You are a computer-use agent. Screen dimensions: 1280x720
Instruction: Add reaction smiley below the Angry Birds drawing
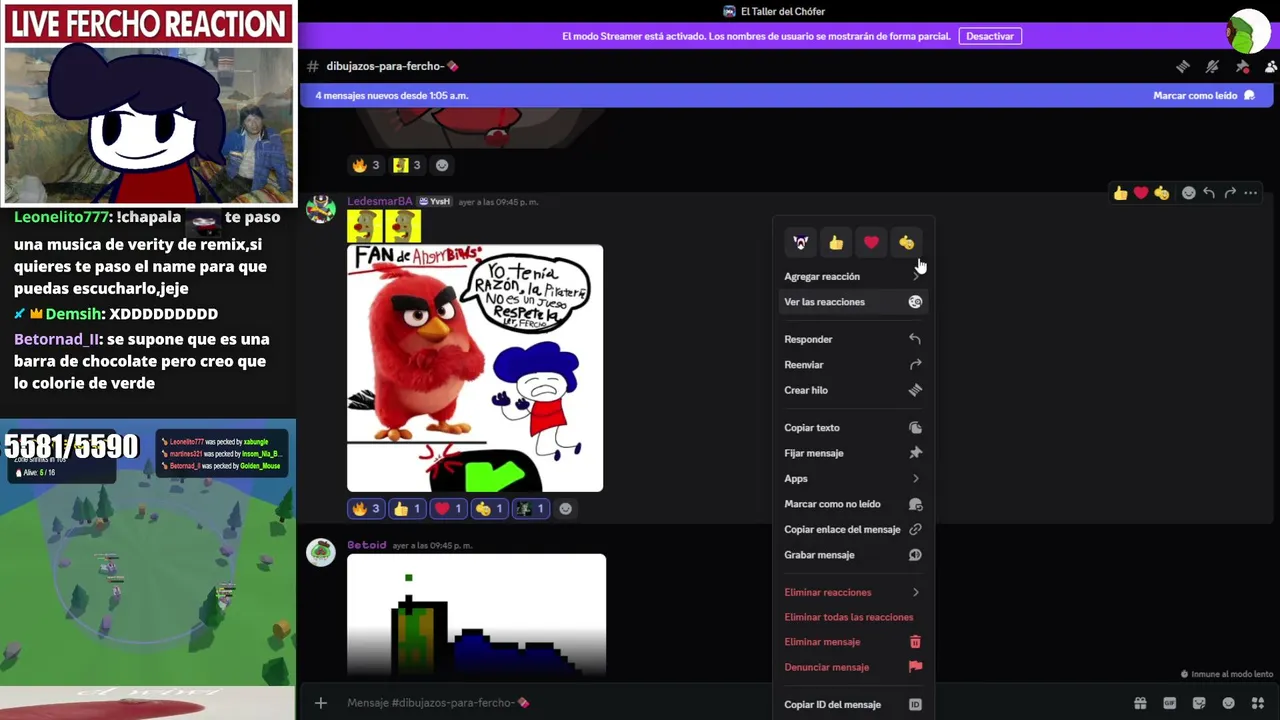click(565, 509)
